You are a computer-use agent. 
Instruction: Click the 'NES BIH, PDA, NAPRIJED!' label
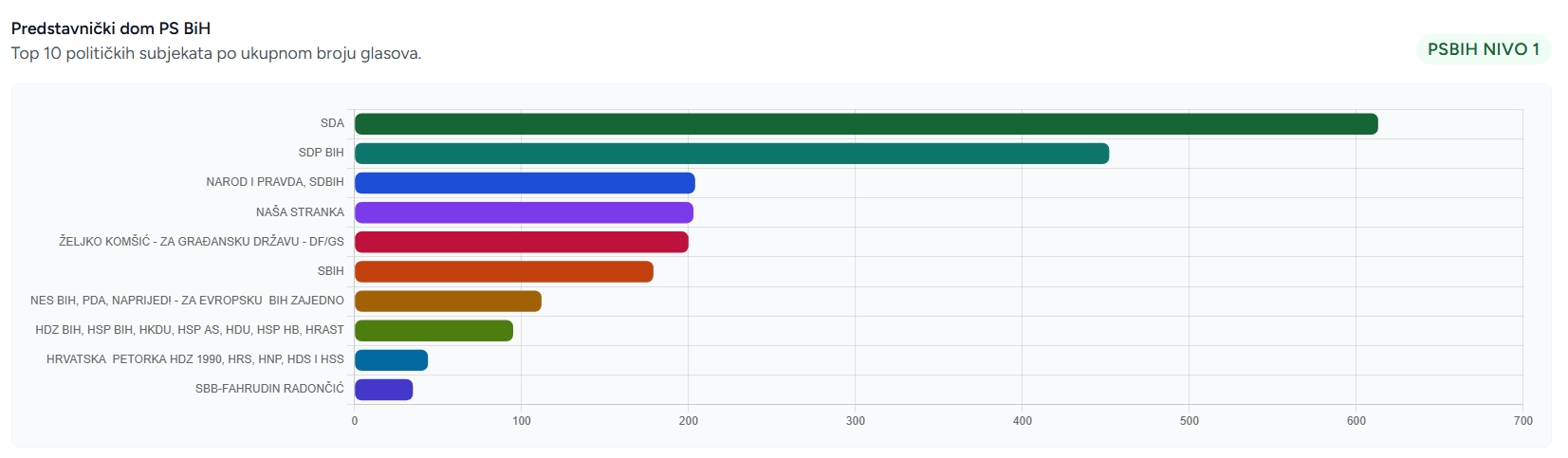pyautogui.click(x=187, y=301)
